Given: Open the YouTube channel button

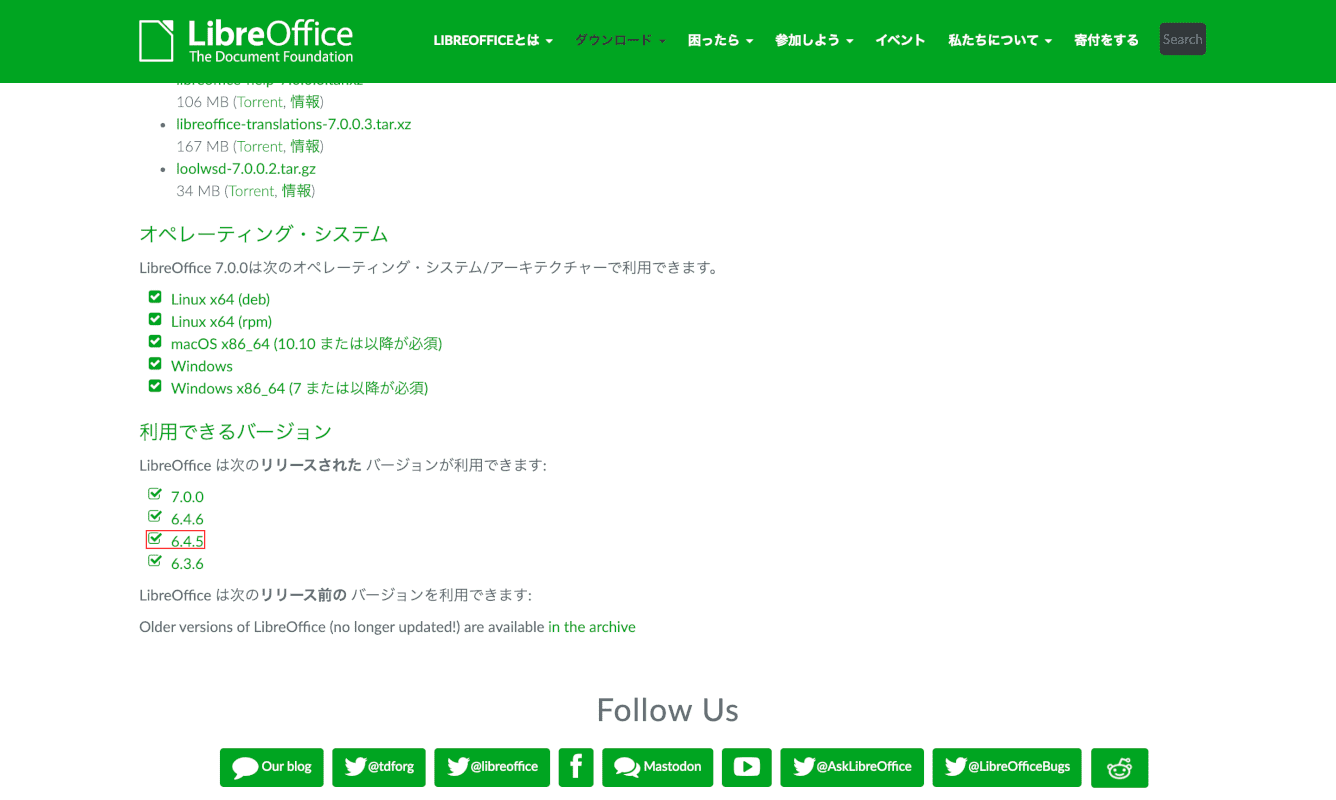Looking at the screenshot, I should [746, 767].
